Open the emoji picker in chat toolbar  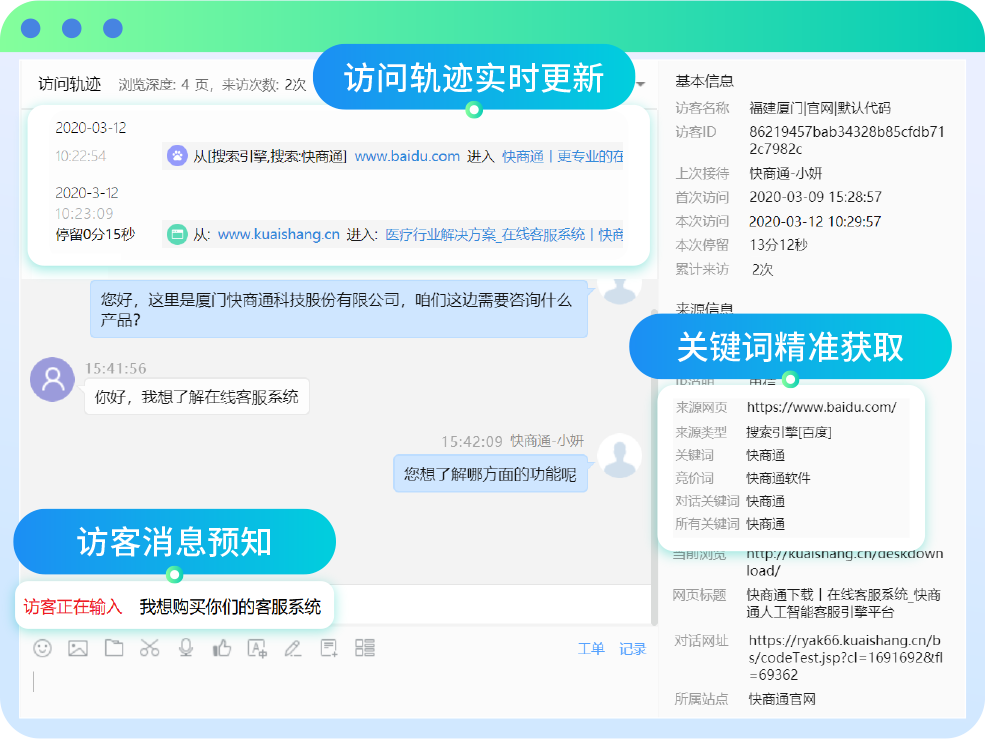[x=42, y=648]
